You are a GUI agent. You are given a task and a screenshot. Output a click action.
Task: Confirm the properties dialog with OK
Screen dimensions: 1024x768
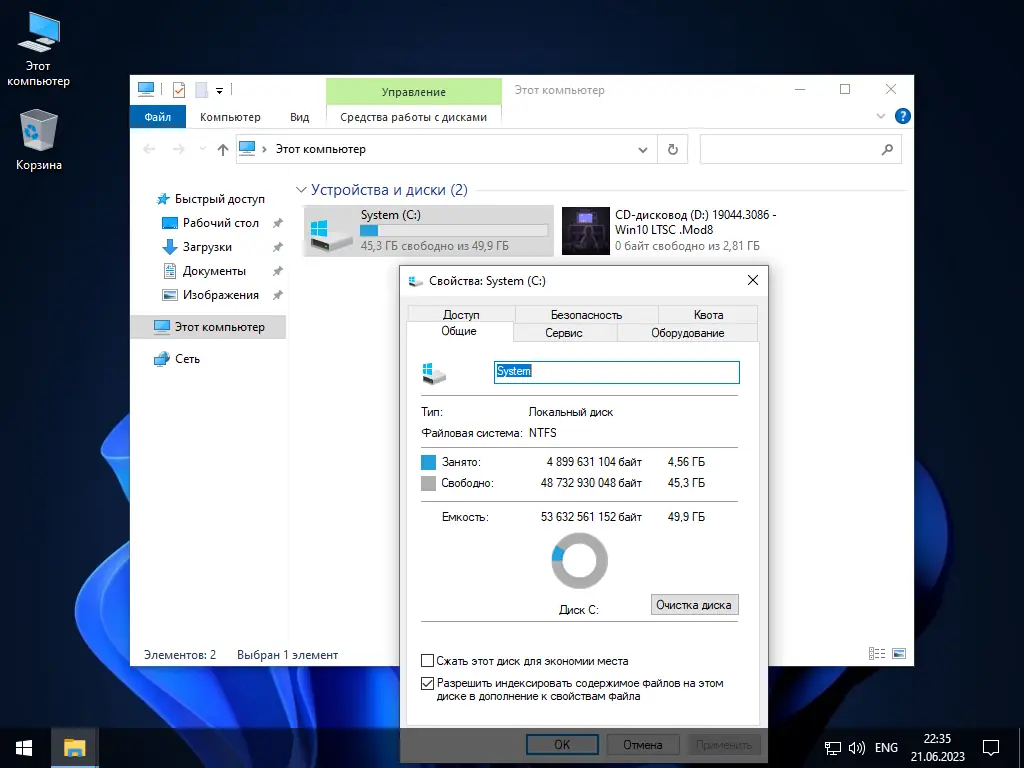pos(562,744)
